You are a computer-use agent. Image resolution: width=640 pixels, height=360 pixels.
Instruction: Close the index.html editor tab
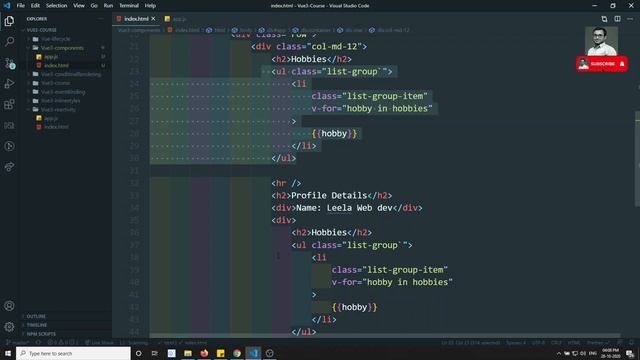click(153, 19)
